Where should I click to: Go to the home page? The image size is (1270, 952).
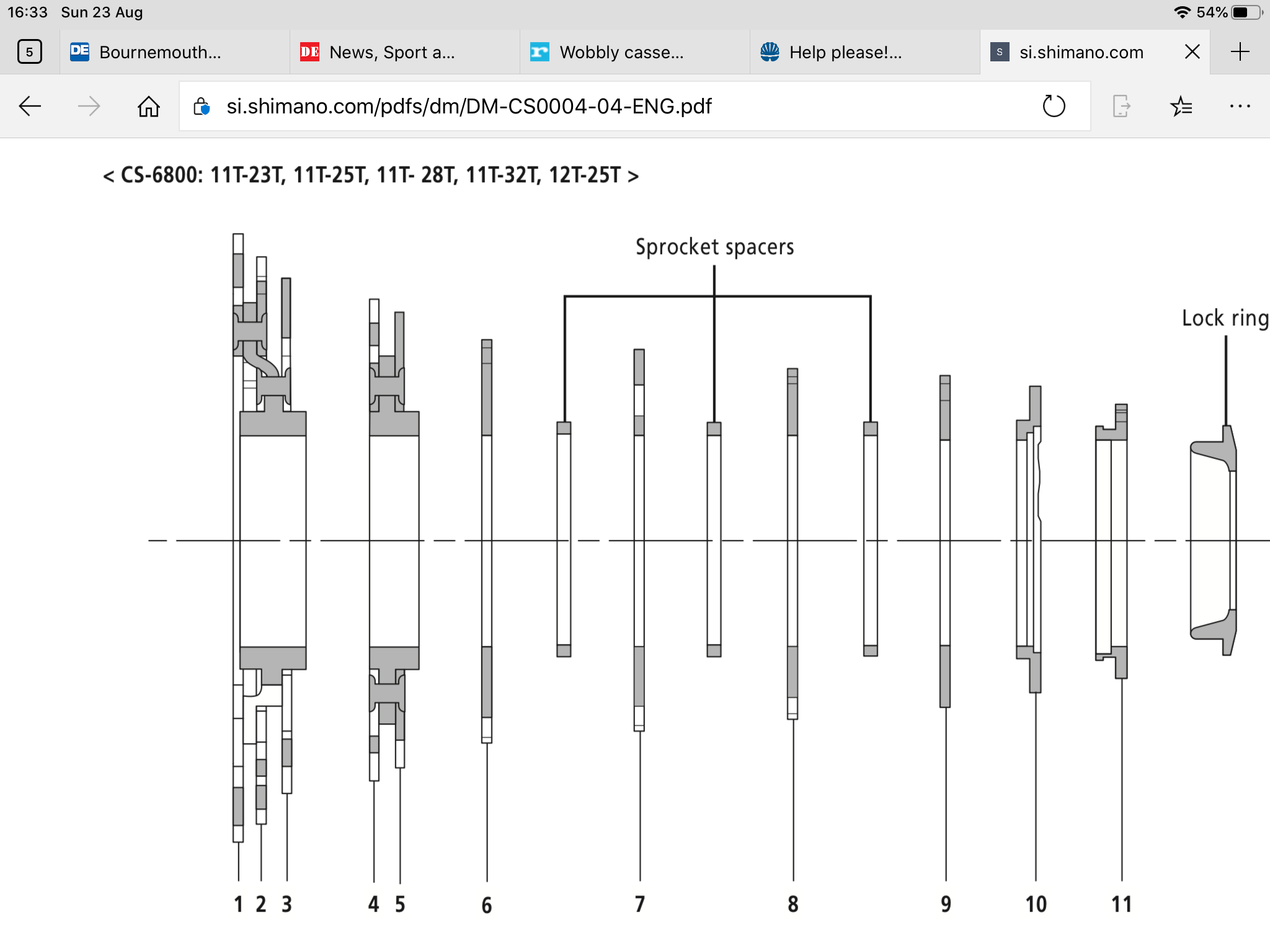click(149, 107)
